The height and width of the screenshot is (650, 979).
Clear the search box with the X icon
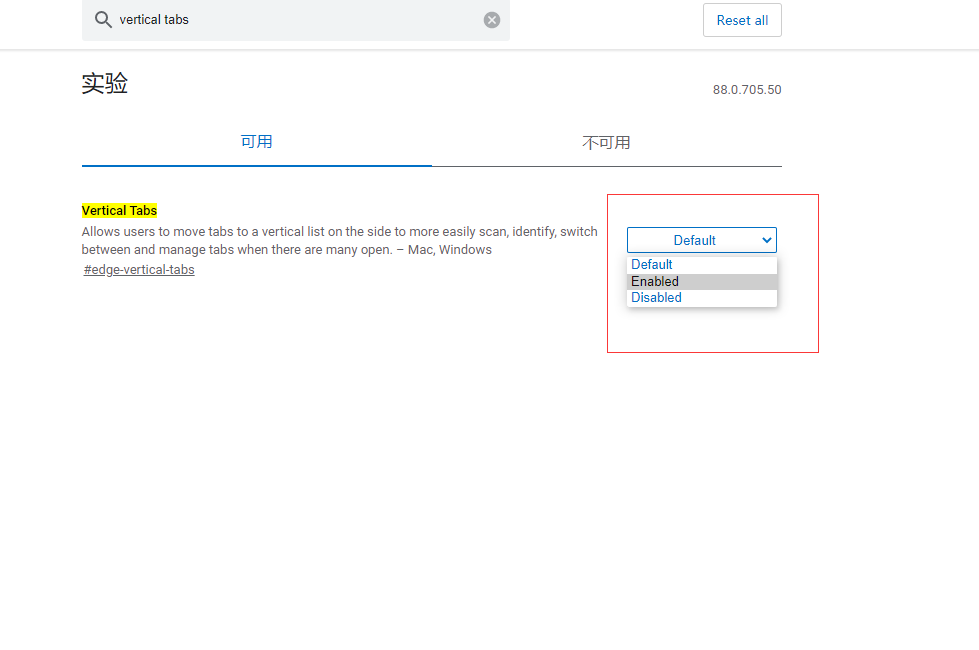492,20
